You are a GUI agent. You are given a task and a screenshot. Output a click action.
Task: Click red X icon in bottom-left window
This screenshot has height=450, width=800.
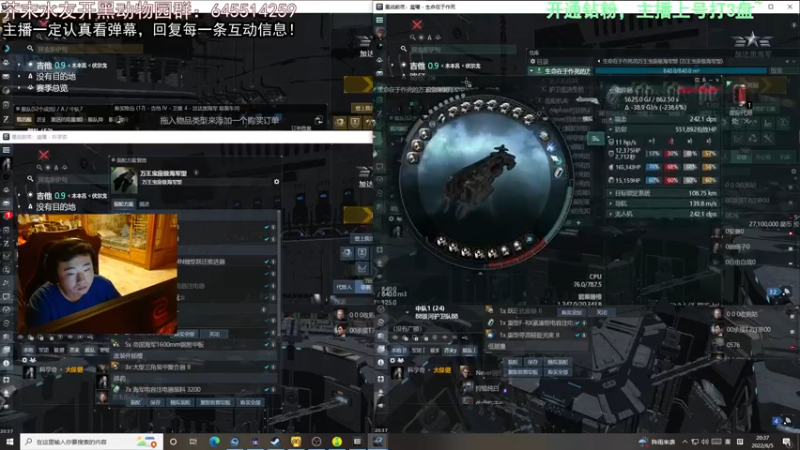[44, 155]
